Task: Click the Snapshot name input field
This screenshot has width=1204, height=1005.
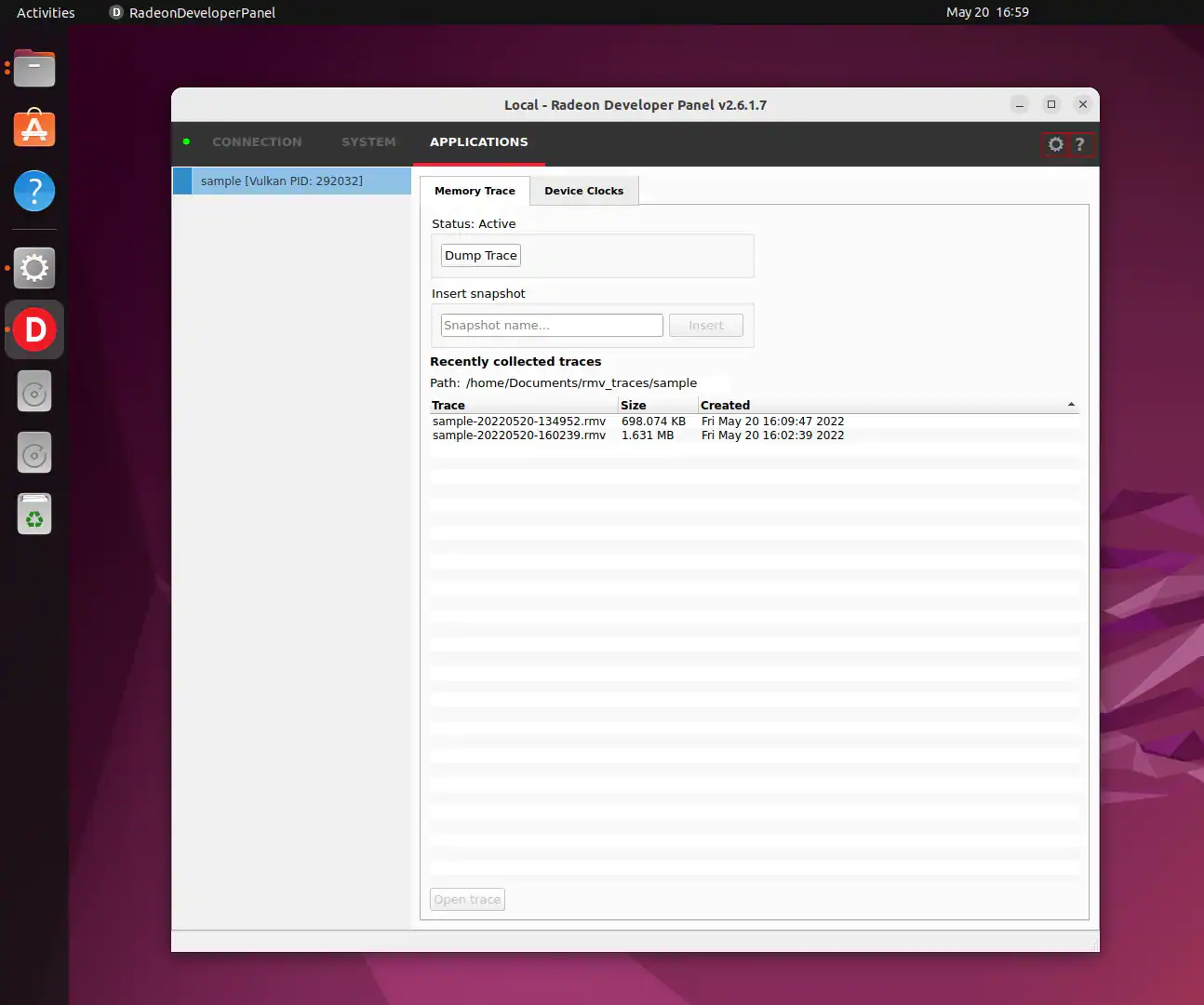Action: point(551,326)
